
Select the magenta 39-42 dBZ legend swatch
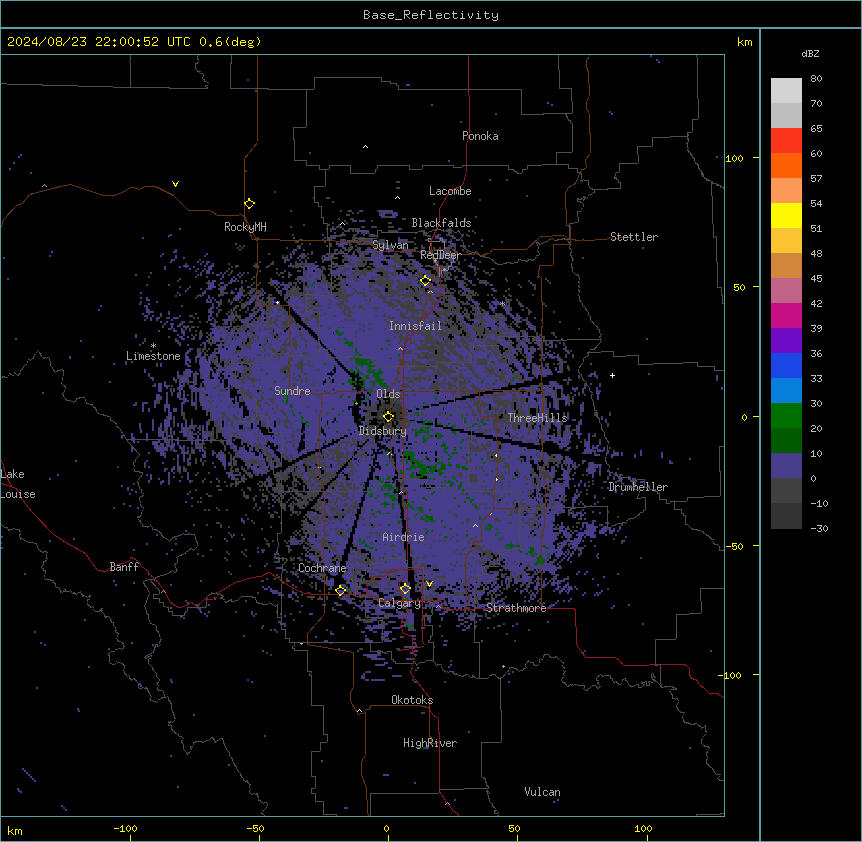pyautogui.click(x=786, y=315)
